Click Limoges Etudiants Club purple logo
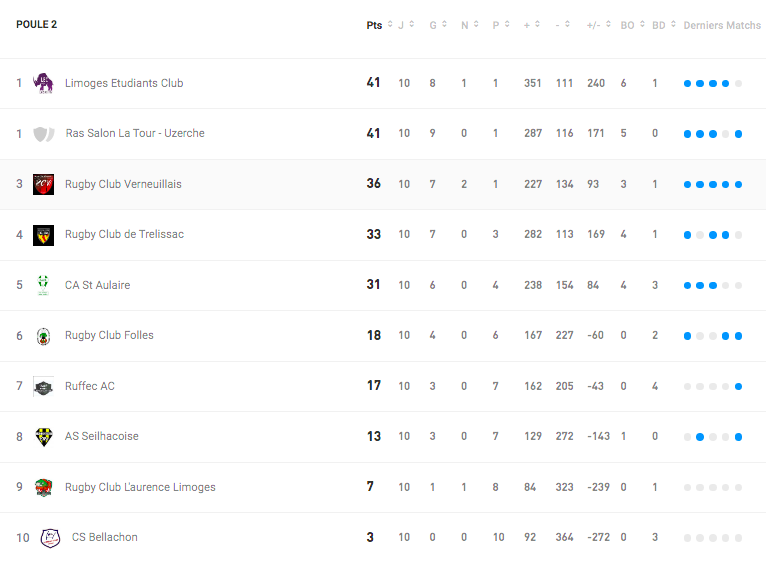 (x=43, y=83)
